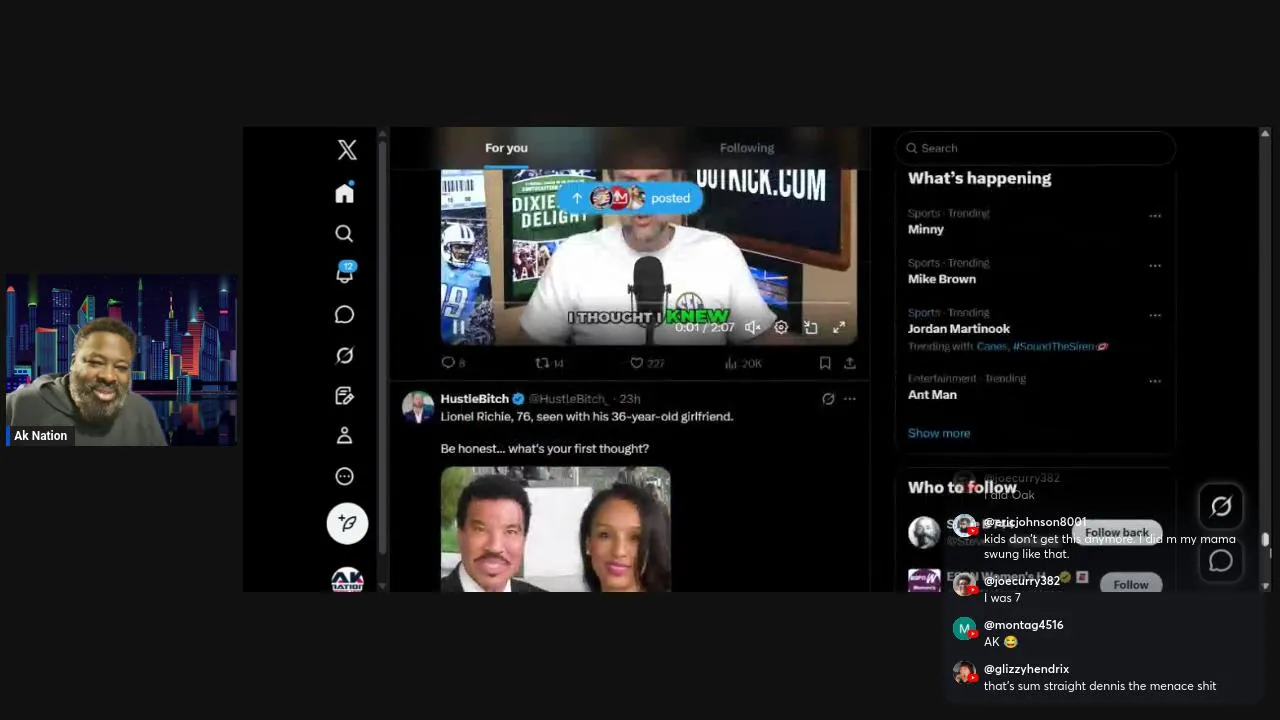Click the X logo in sidebar
The height and width of the screenshot is (720, 1280).
[347, 150]
